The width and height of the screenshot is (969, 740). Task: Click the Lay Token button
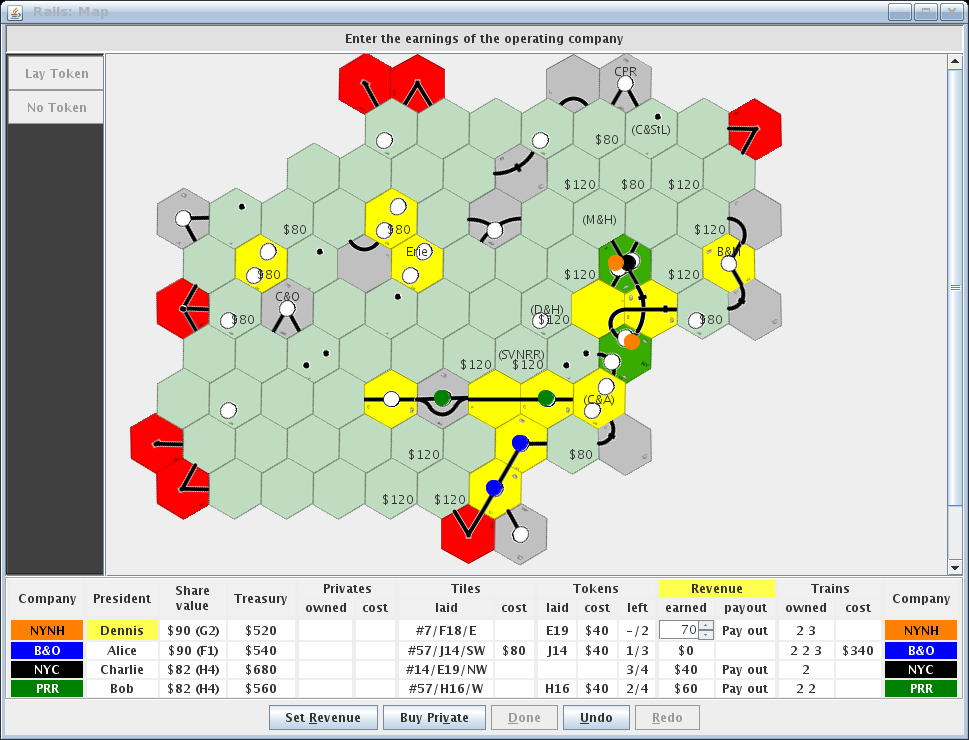click(56, 74)
